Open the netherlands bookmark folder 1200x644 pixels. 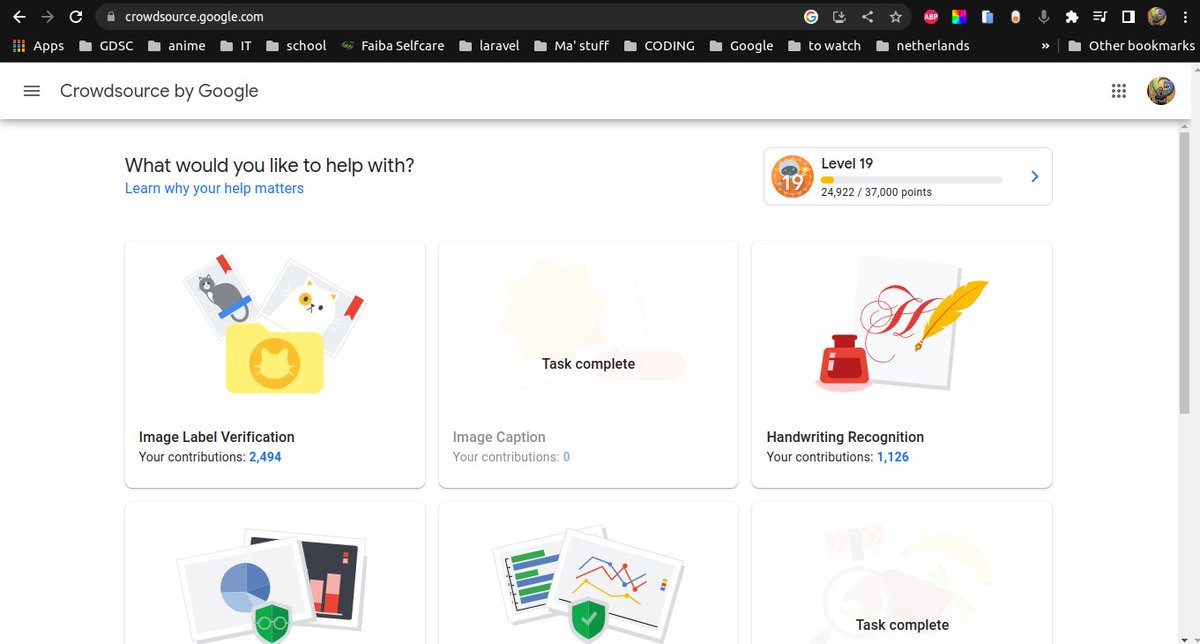pos(921,46)
